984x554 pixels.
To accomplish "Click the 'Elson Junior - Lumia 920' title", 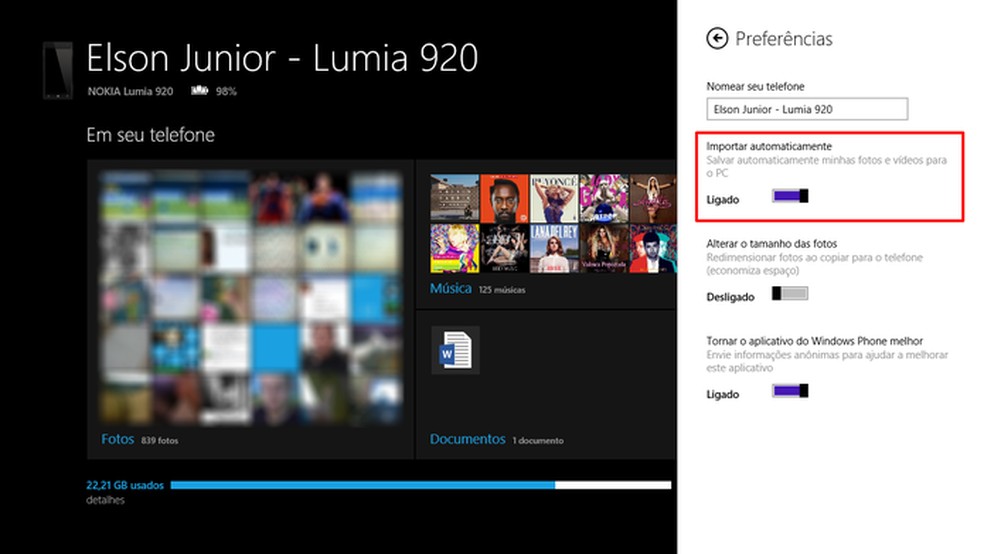I will pos(282,58).
